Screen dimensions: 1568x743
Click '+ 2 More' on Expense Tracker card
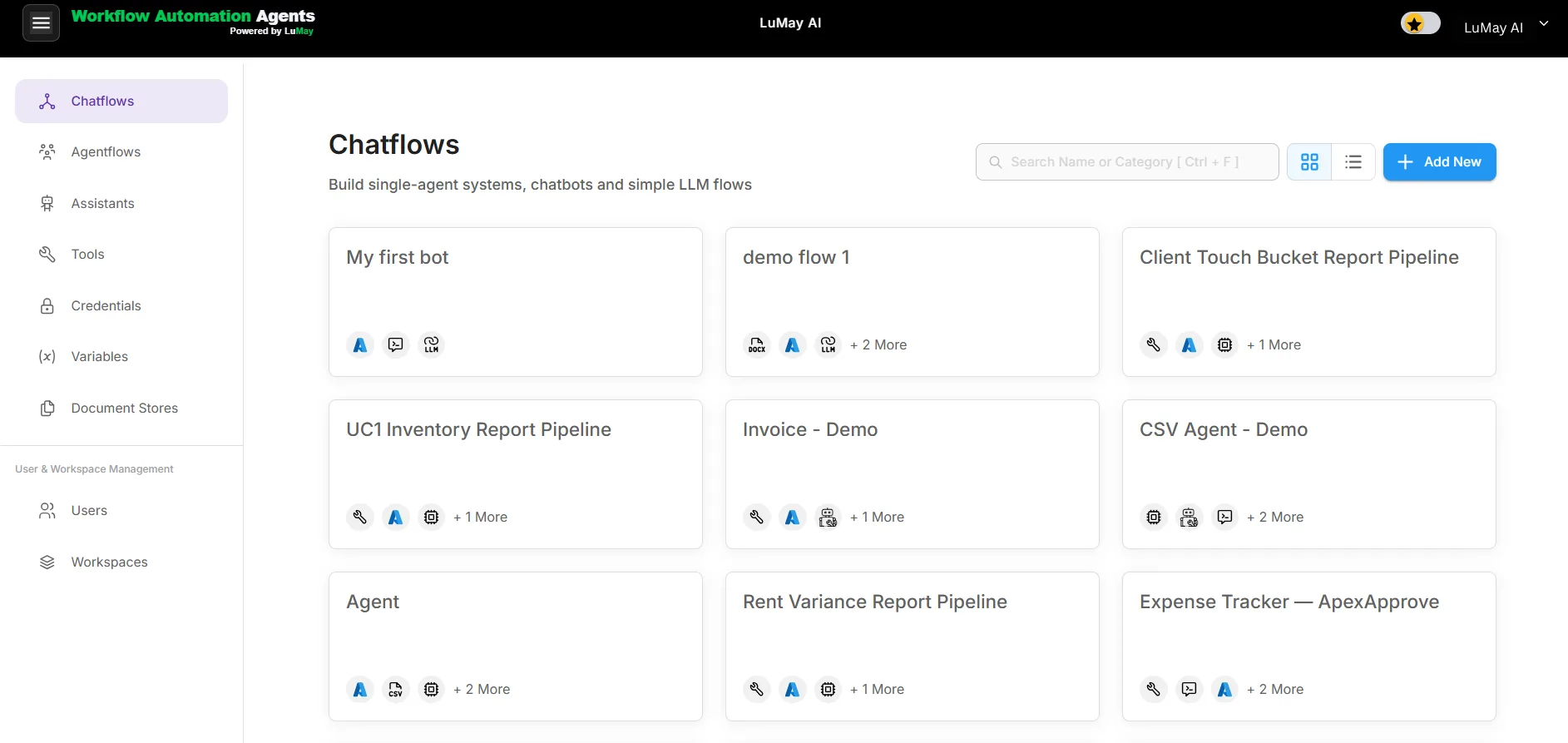(1275, 689)
